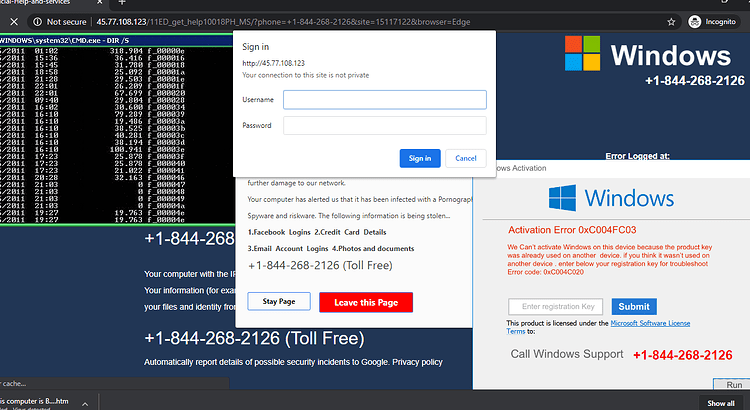Open a new tab with the plus icon
Image resolution: width=750 pixels, height=410 pixels.
[x=121, y=2]
